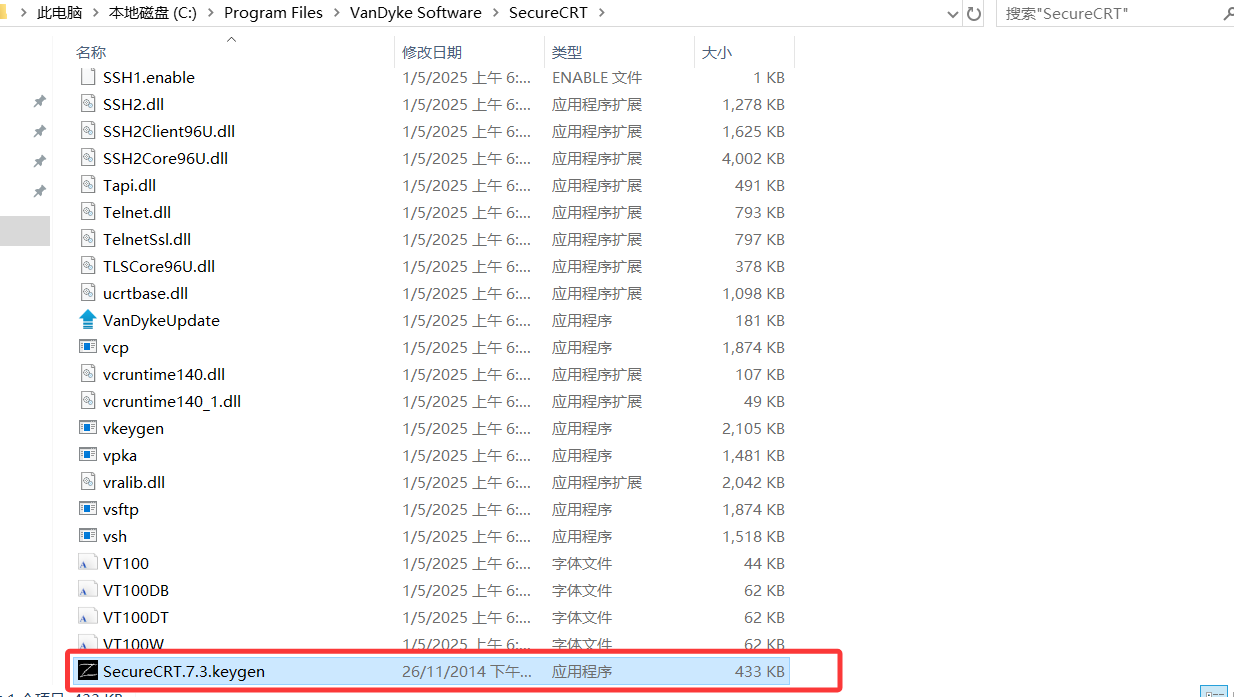This screenshot has width=1234, height=697.
Task: Click the ucrtbase.dll file icon
Action: coord(88,293)
